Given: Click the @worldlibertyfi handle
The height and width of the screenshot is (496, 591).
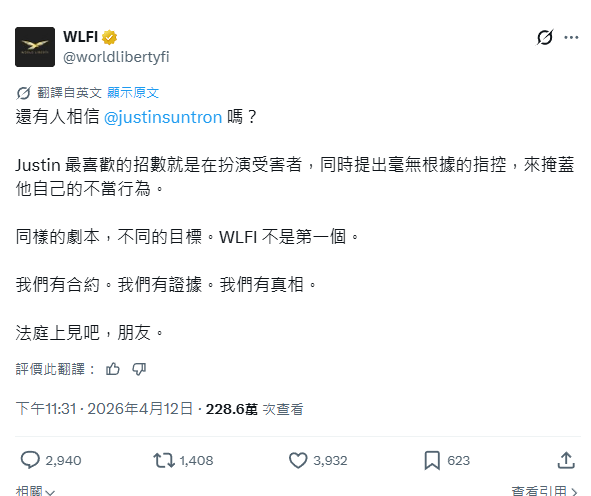Looking at the screenshot, I should (x=116, y=57).
